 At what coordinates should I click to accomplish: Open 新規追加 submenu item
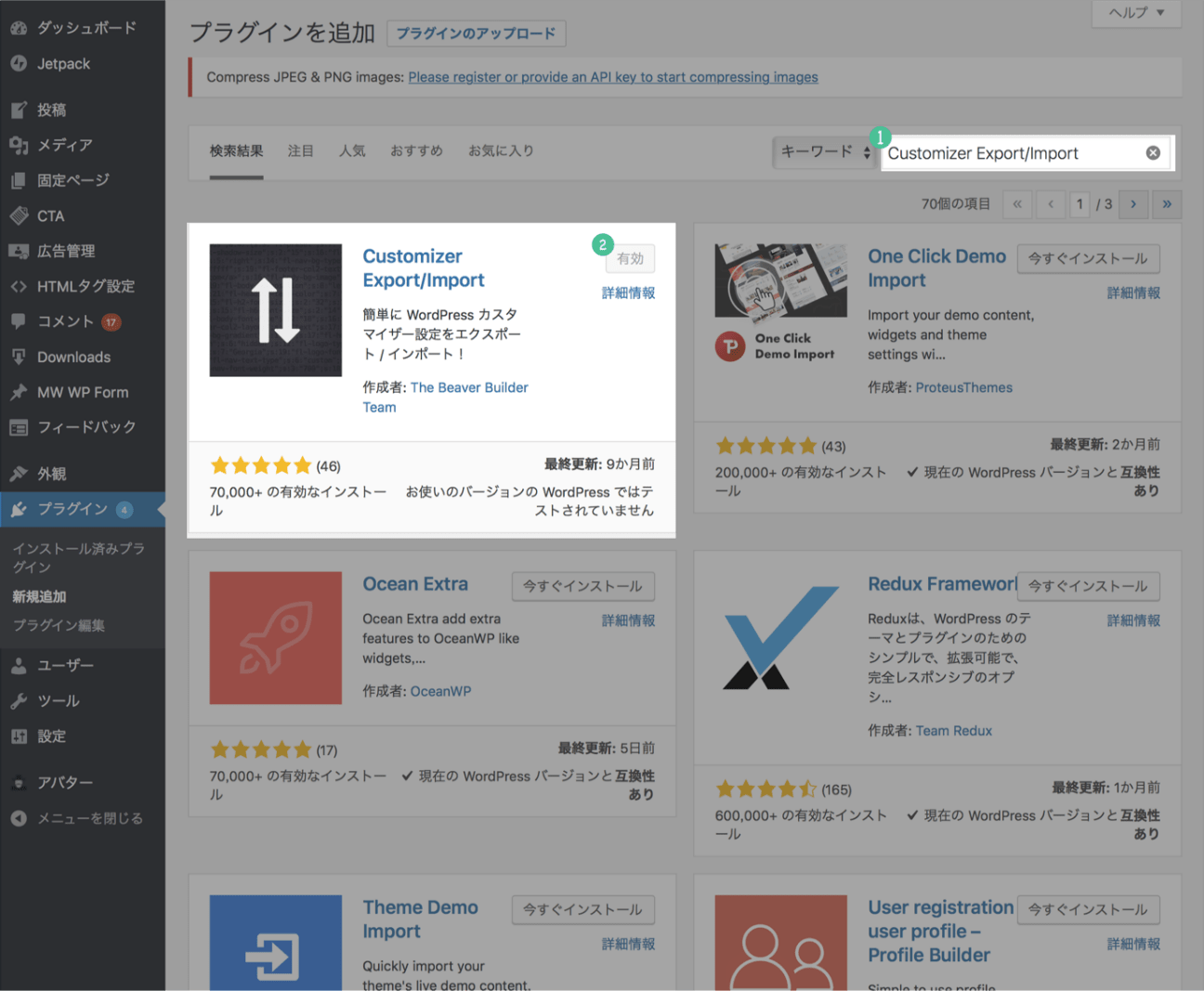tap(39, 596)
